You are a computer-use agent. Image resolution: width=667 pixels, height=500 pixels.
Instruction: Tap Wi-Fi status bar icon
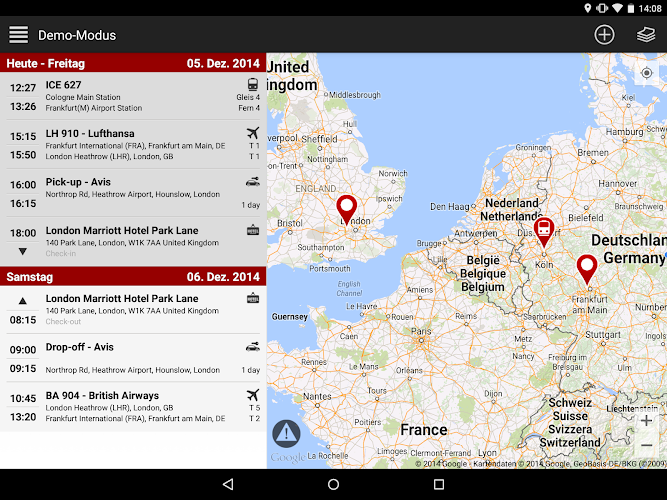[x=617, y=8]
